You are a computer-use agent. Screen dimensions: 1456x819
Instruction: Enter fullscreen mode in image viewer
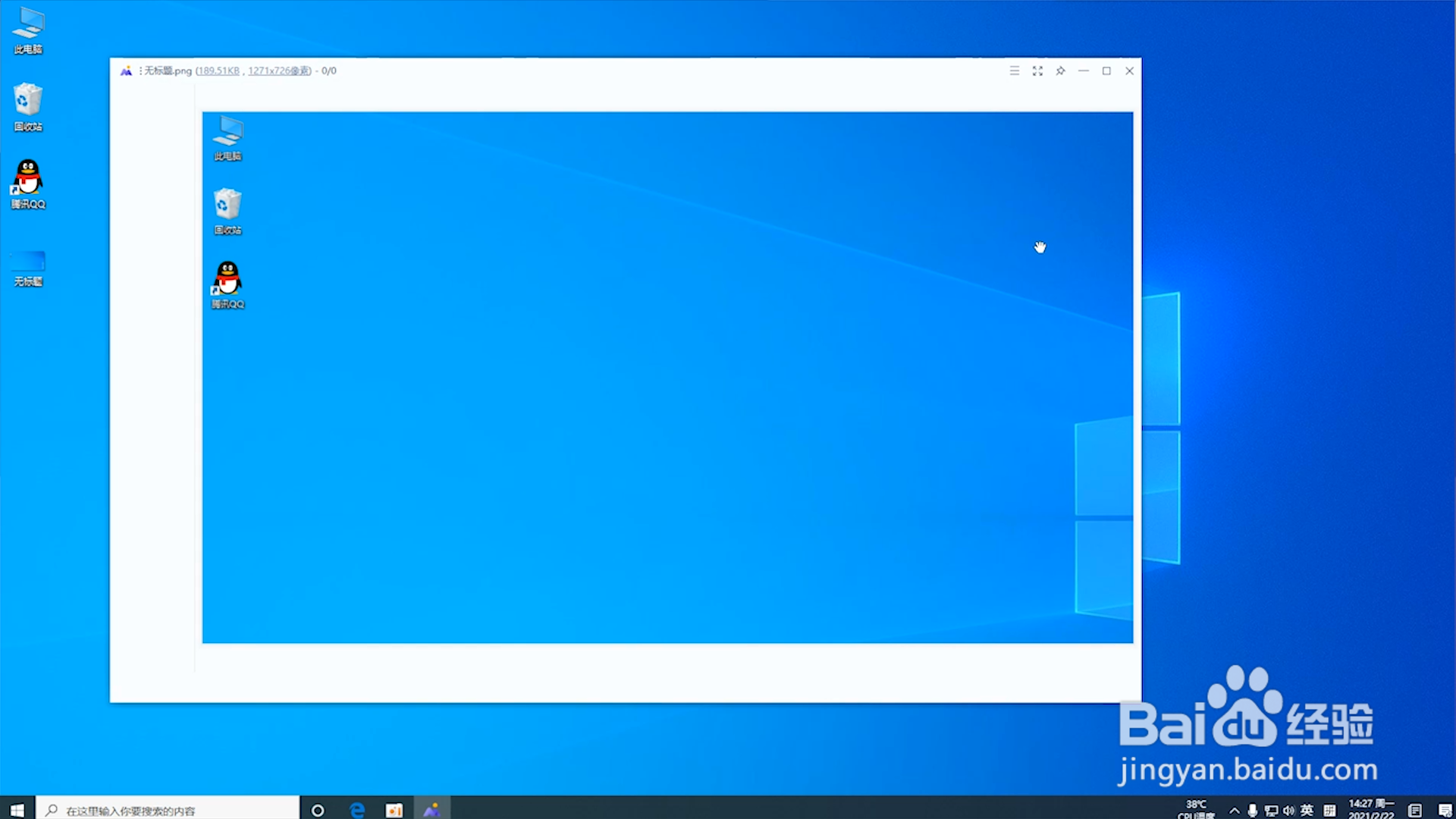click(1037, 71)
